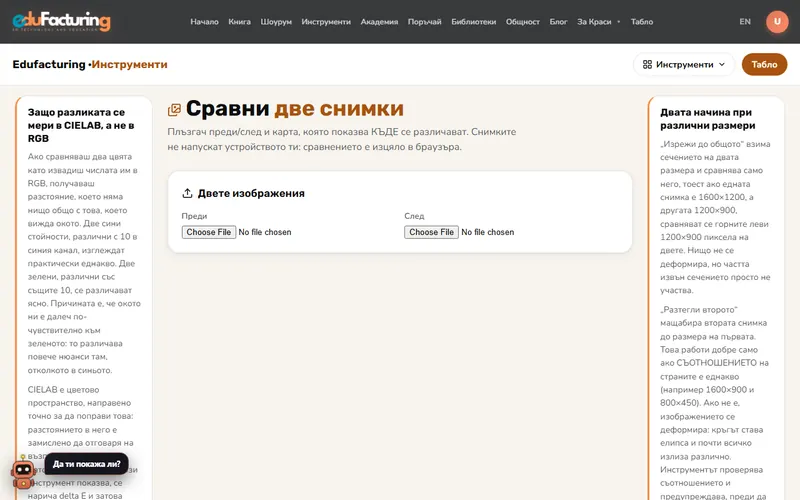Click No file chosen under След
800x500 pixels.
tap(488, 232)
